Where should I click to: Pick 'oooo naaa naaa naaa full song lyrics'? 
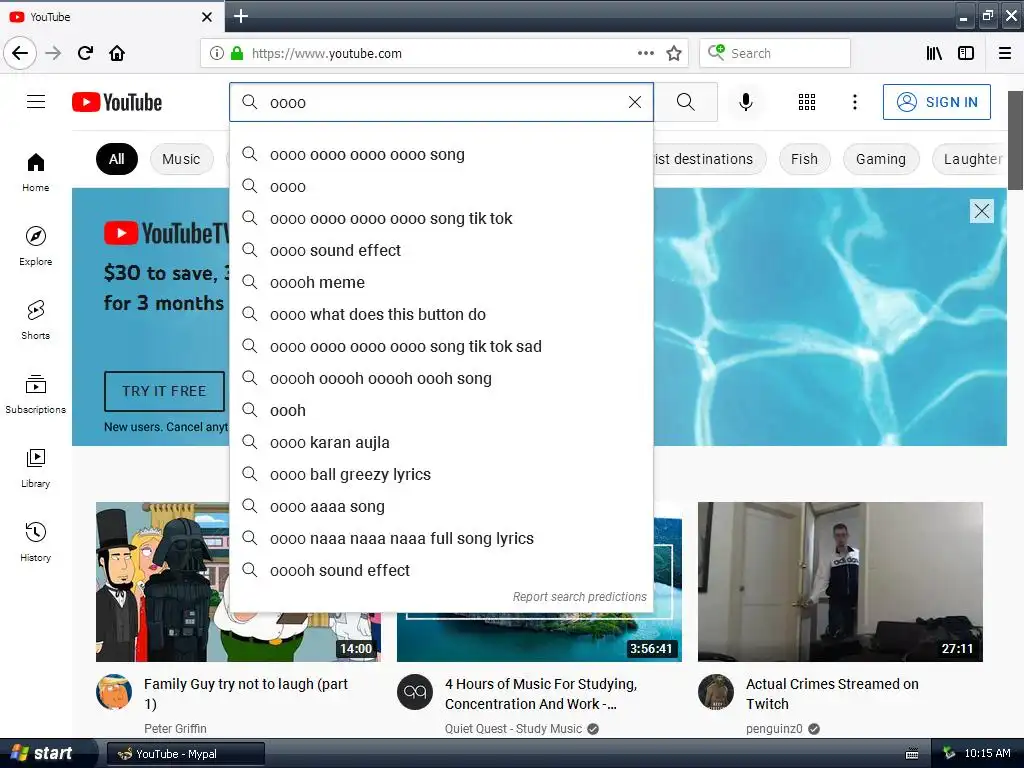[441, 539]
